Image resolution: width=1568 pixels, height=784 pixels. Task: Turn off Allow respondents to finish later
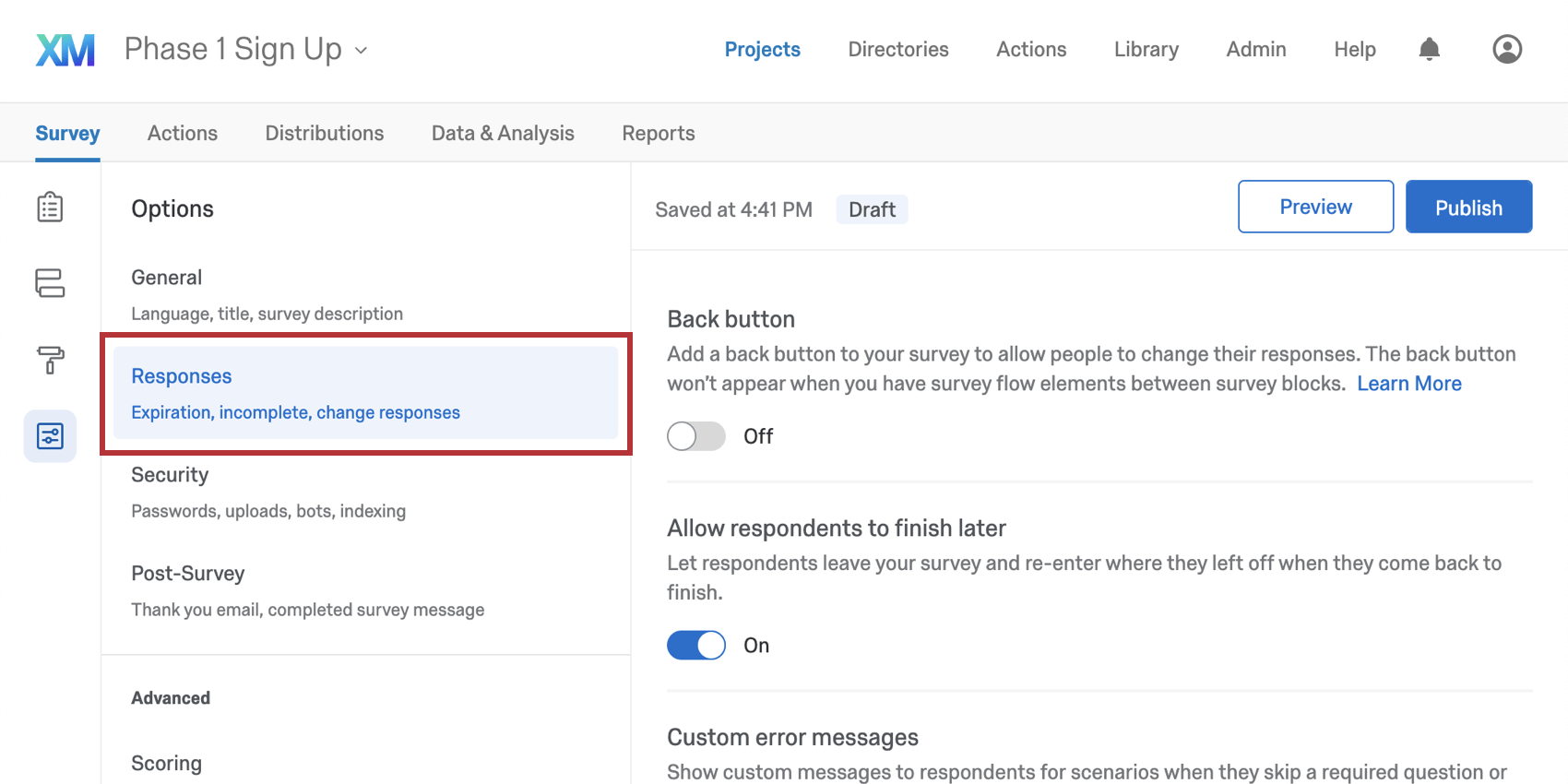coord(696,646)
